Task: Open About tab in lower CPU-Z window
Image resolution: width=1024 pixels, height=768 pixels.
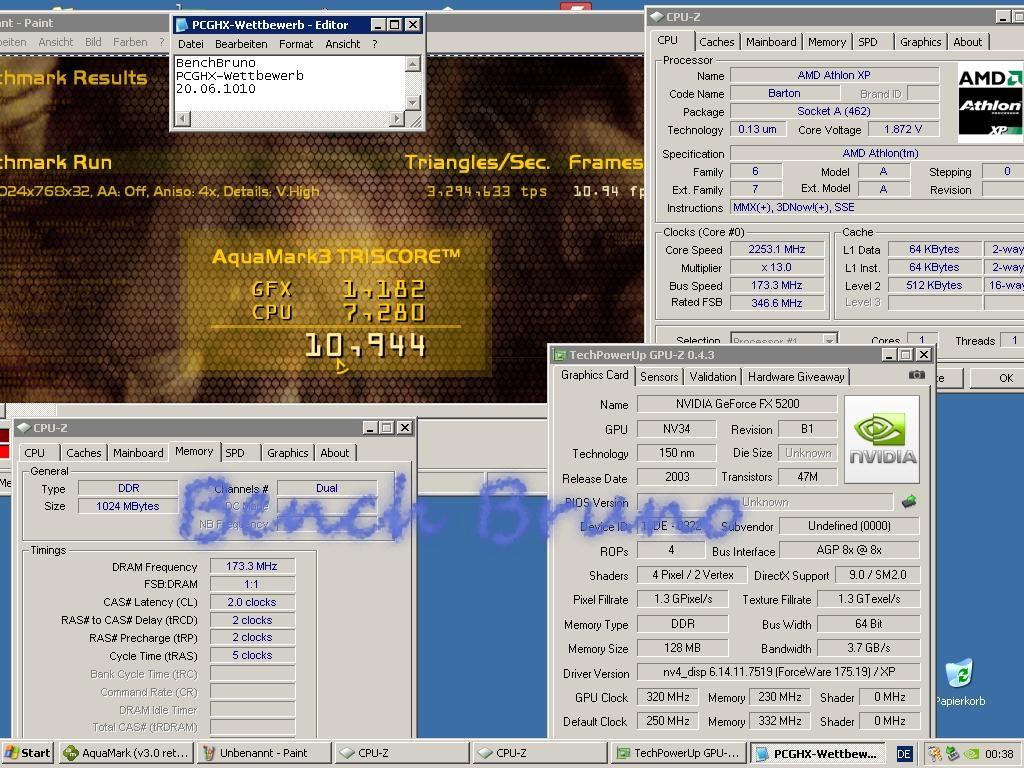Action: click(x=335, y=453)
